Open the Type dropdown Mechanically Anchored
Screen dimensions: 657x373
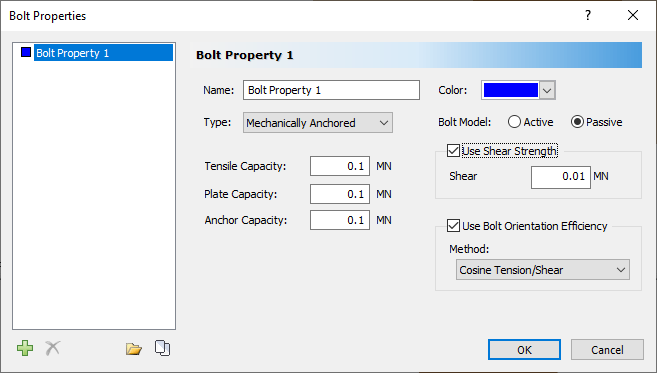pyautogui.click(x=318, y=123)
